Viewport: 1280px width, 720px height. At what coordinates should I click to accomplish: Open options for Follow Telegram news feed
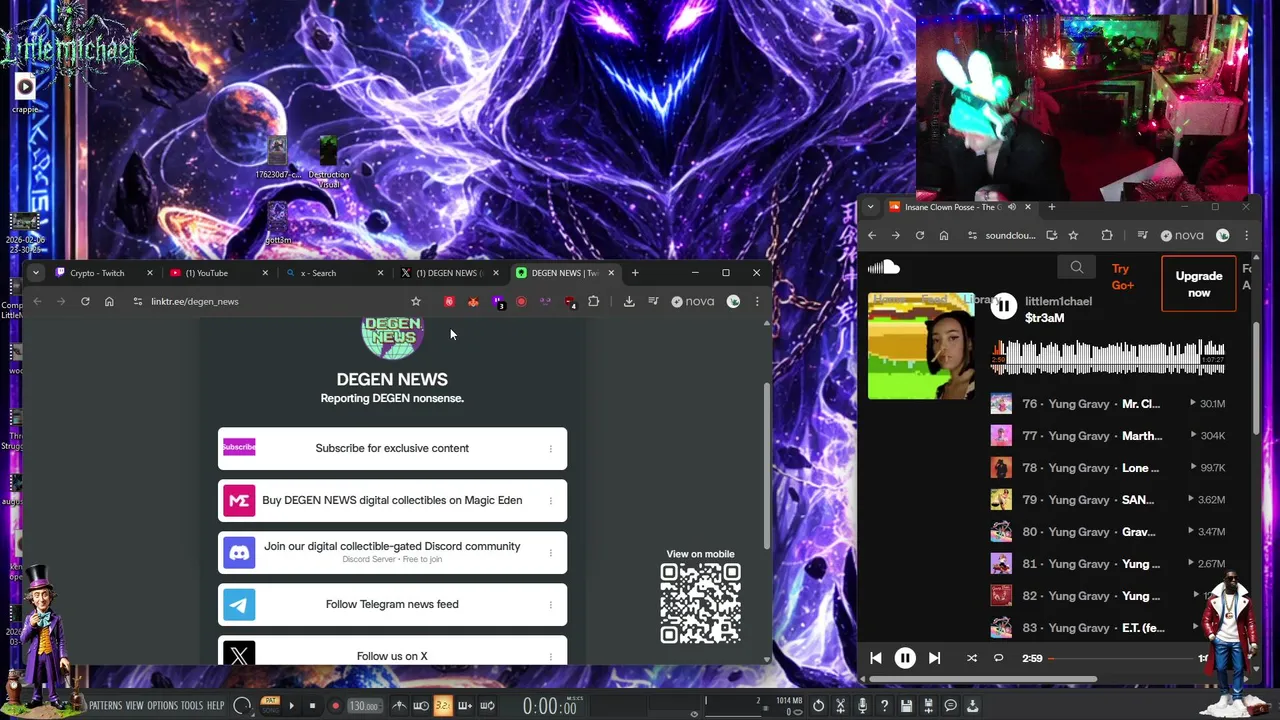pos(550,605)
